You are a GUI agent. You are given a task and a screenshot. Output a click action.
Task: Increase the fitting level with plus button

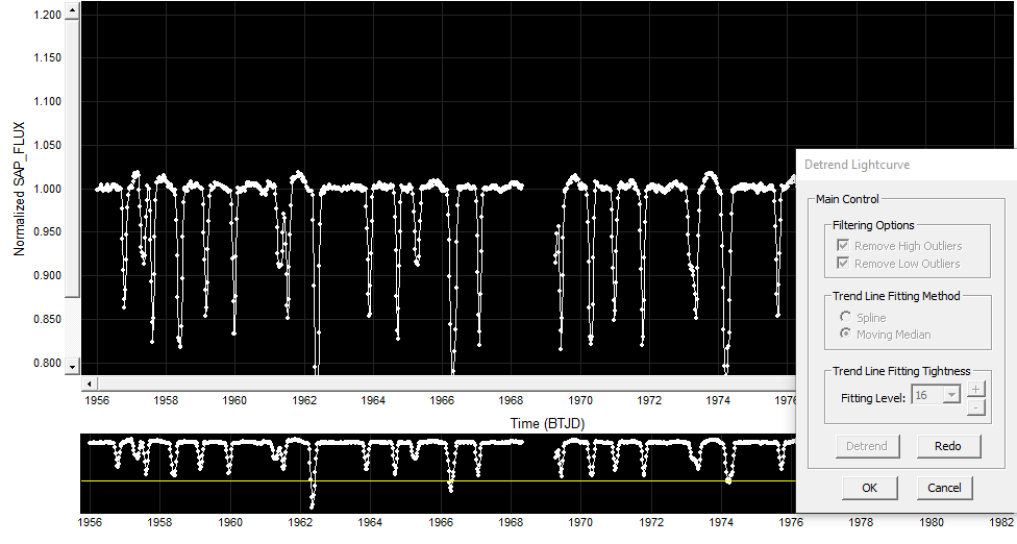pos(976,388)
